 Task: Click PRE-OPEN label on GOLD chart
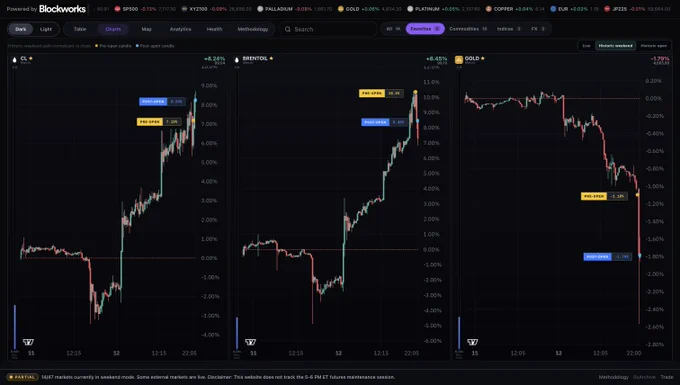(594, 196)
